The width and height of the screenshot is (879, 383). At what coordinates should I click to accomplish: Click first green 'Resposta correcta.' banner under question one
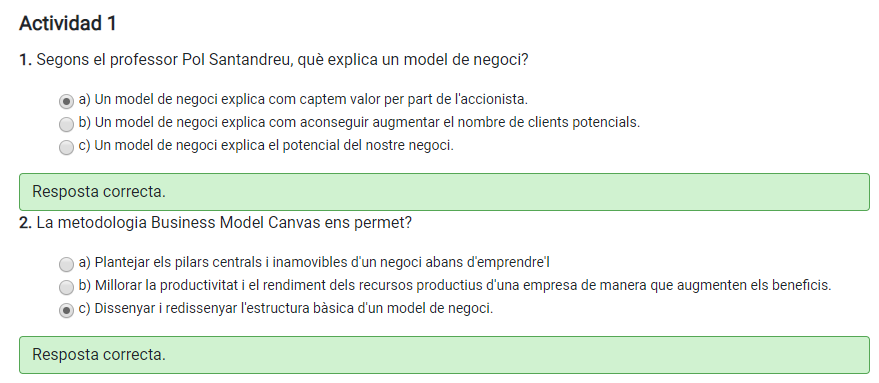coord(444,192)
